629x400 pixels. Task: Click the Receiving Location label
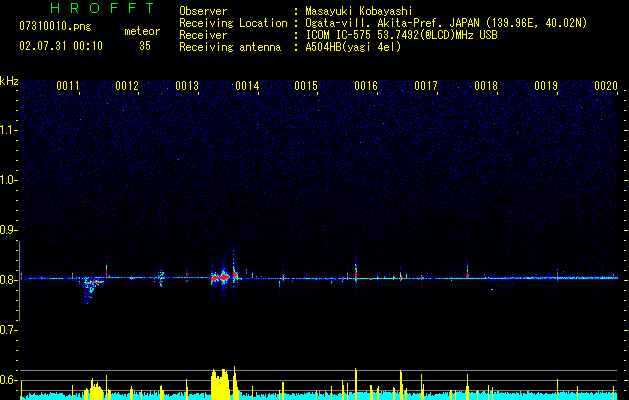pos(233,23)
